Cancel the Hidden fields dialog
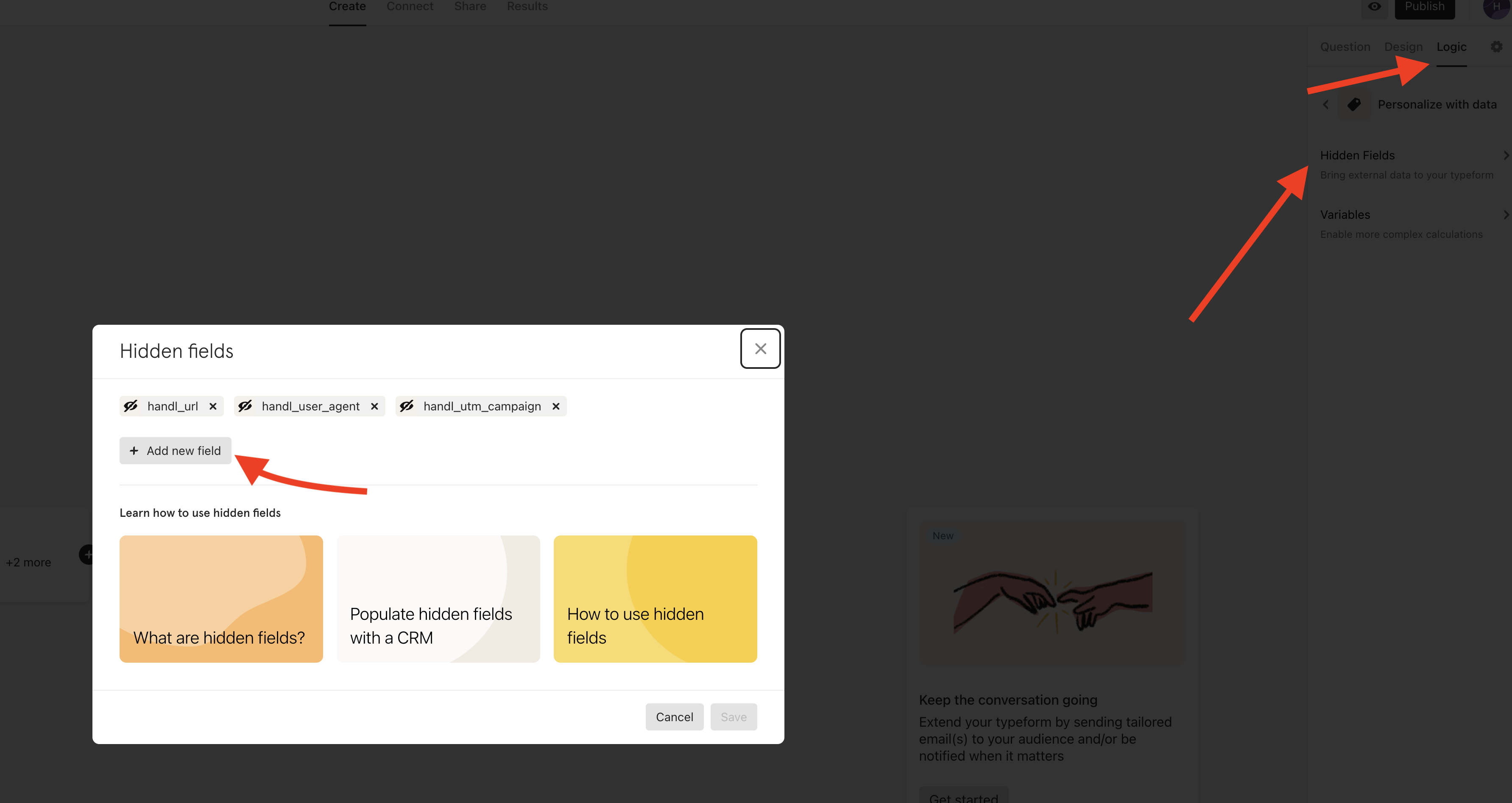 coord(674,717)
